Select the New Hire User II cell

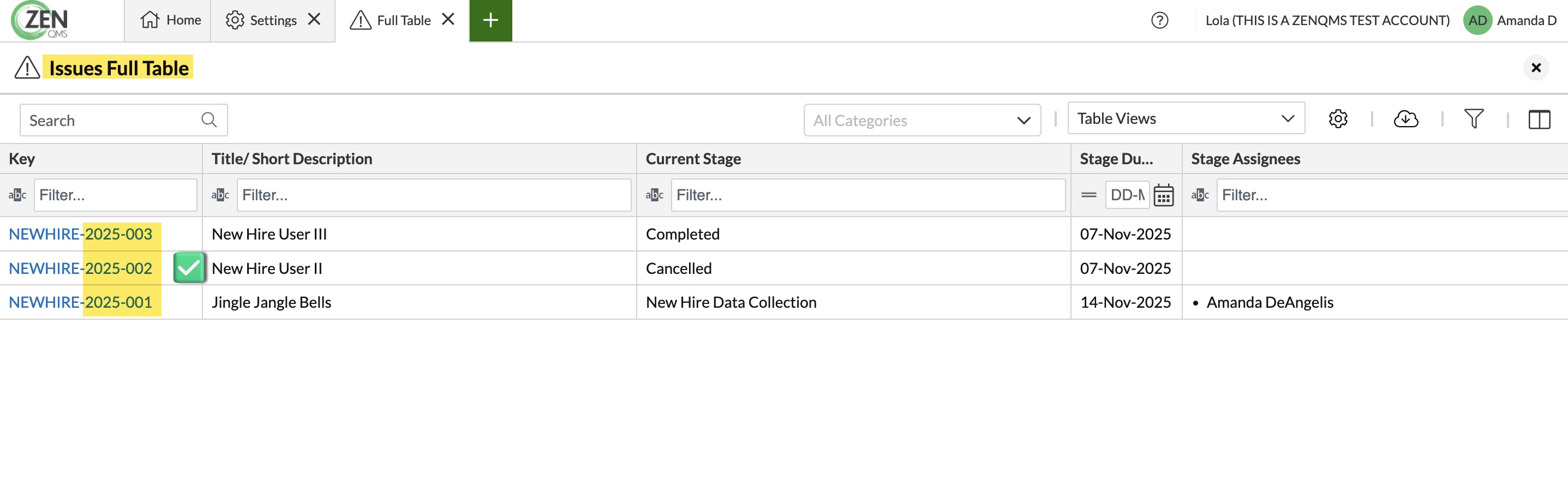[420, 268]
